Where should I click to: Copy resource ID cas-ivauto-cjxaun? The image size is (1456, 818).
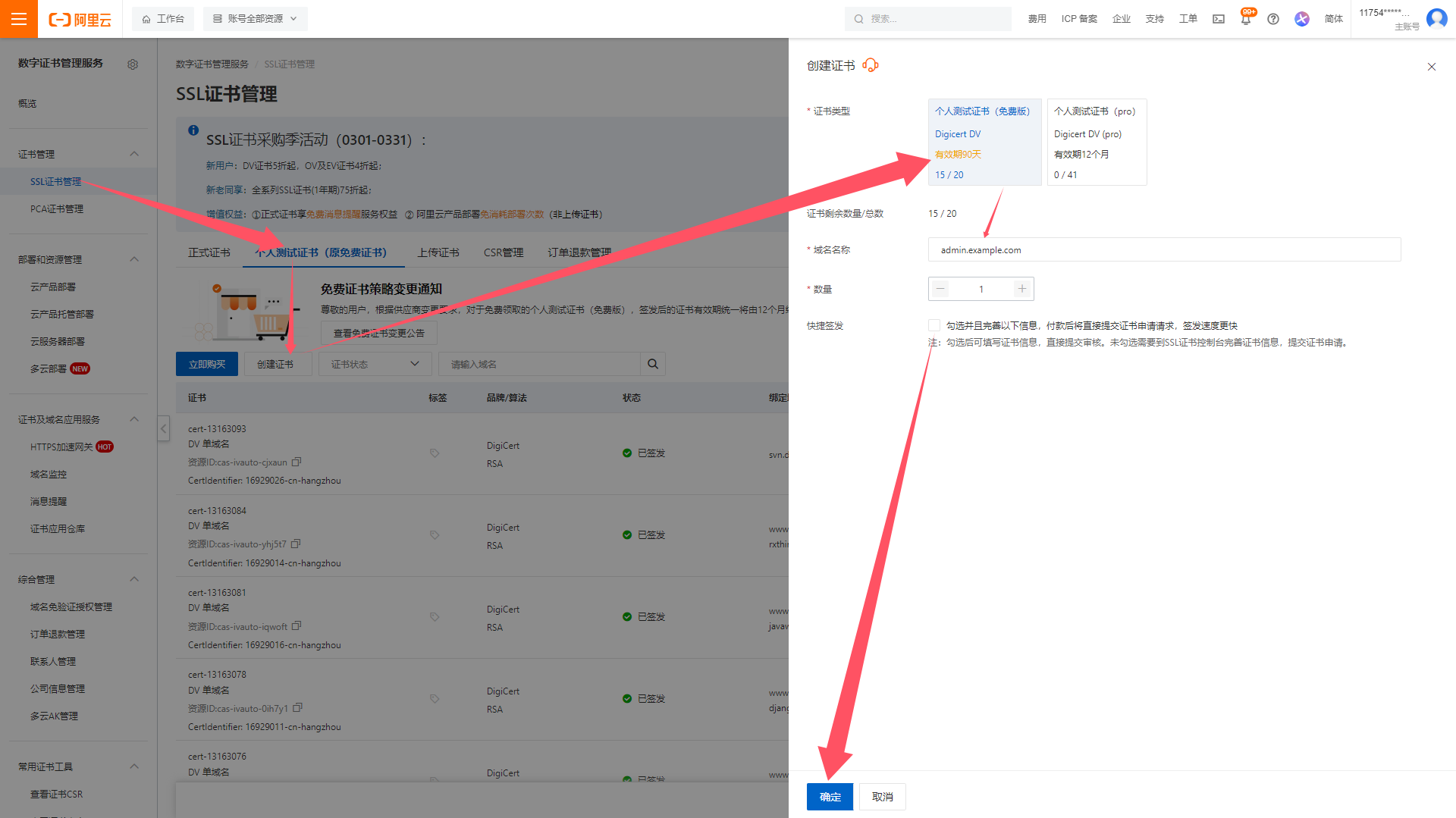(297, 462)
